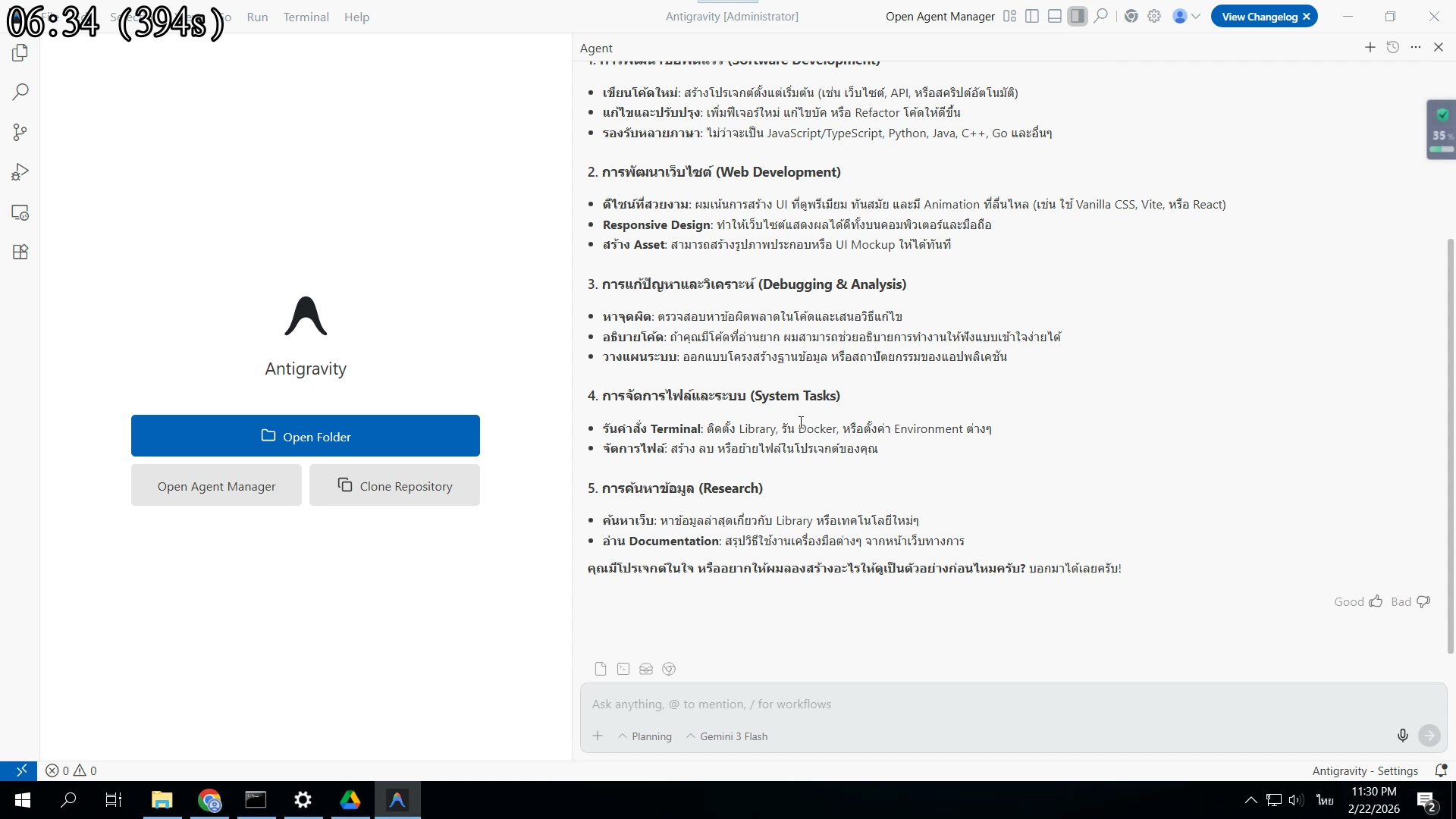Open the Run and Debug view

20,173
